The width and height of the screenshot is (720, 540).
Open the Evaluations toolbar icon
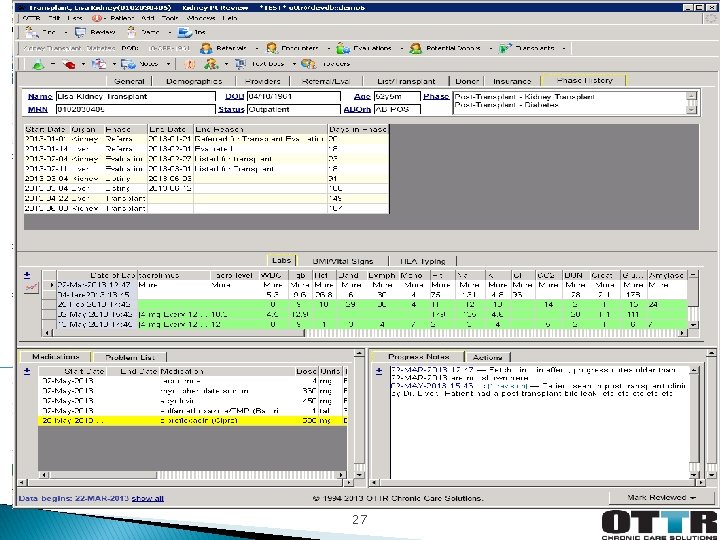click(344, 47)
